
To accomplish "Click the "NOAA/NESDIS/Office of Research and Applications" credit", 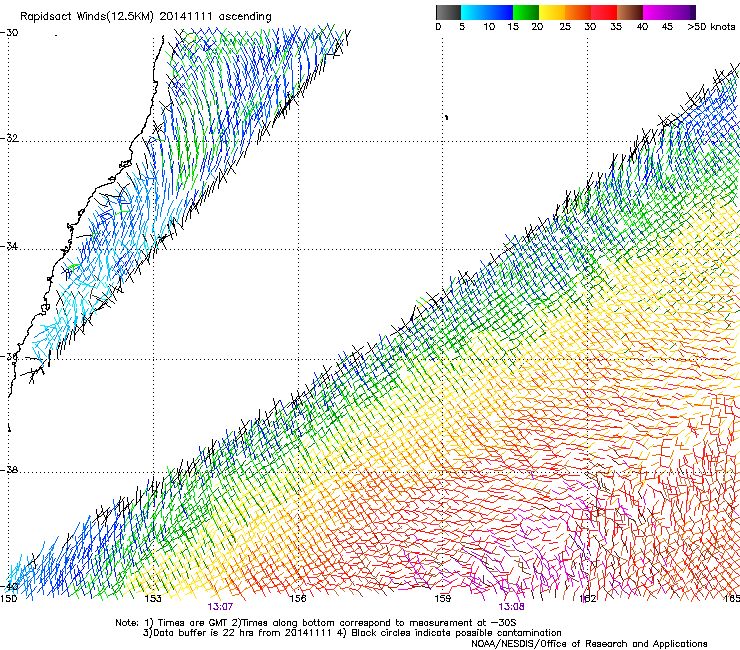I will [589, 644].
